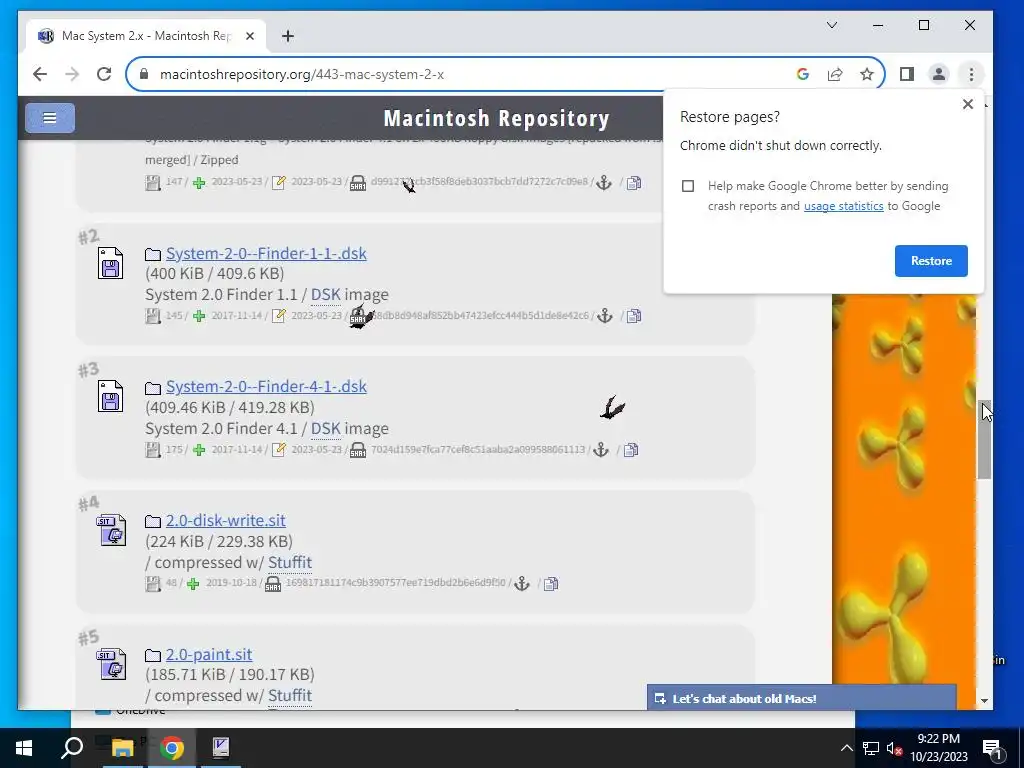Click the page vertical scrollbar thumb

coord(985,440)
